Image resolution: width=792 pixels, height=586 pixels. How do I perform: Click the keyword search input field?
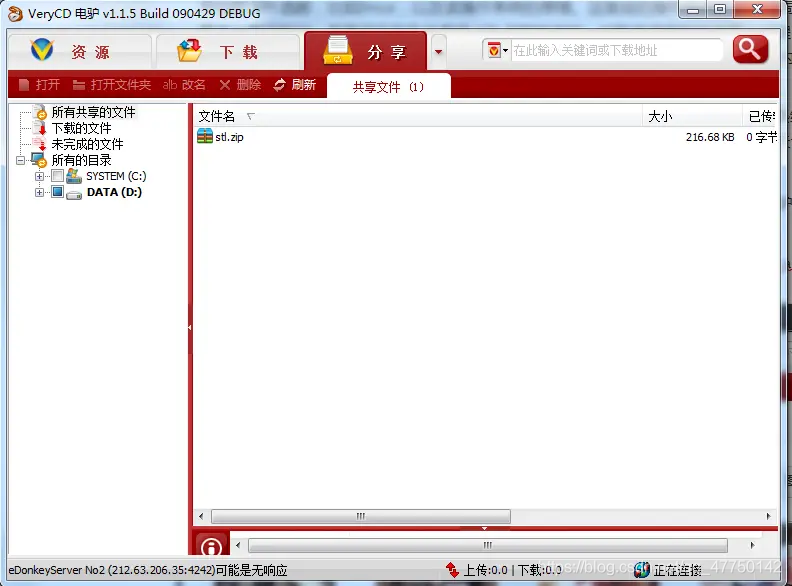click(x=617, y=50)
